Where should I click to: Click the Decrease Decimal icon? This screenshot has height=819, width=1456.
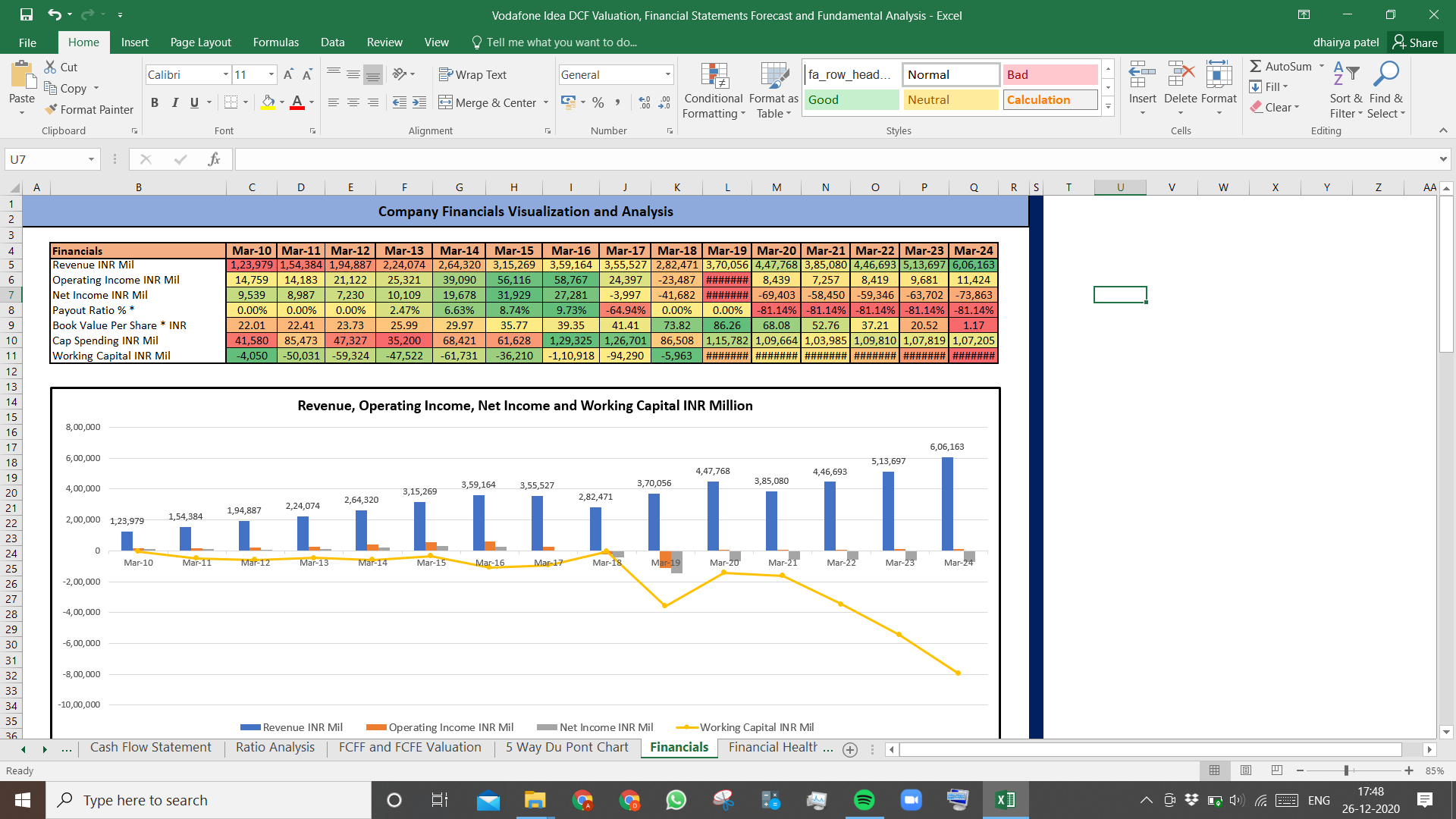[664, 102]
